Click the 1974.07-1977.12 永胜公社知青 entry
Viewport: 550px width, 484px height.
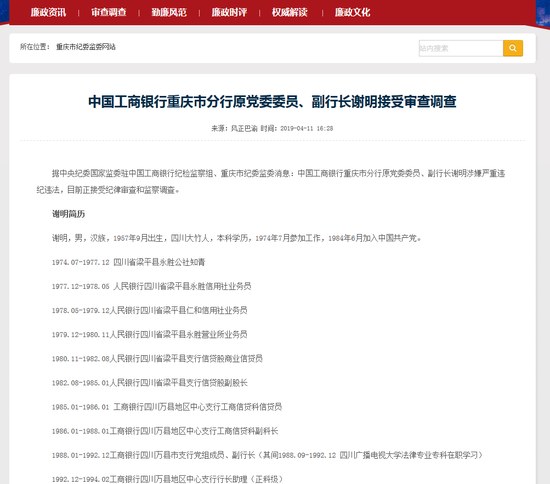point(128,262)
